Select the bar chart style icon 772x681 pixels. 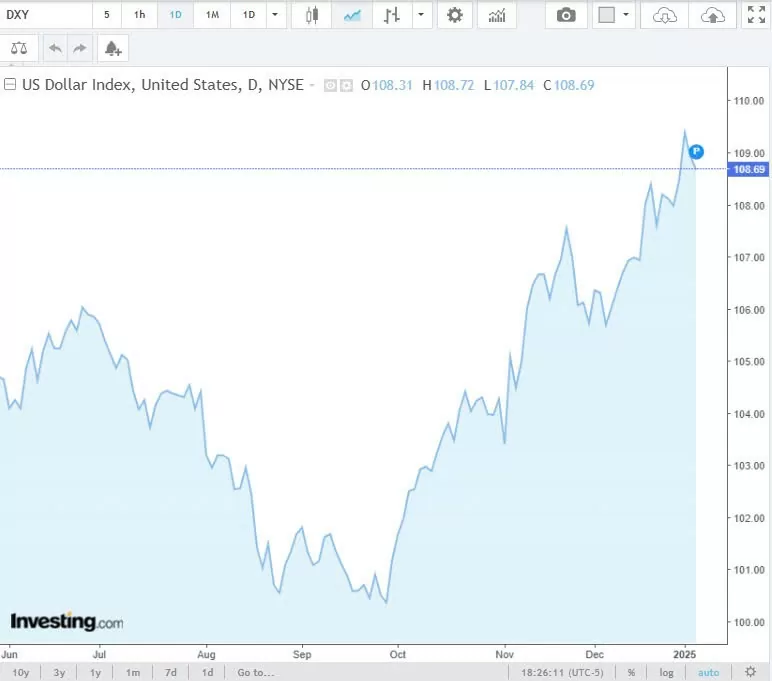(392, 15)
